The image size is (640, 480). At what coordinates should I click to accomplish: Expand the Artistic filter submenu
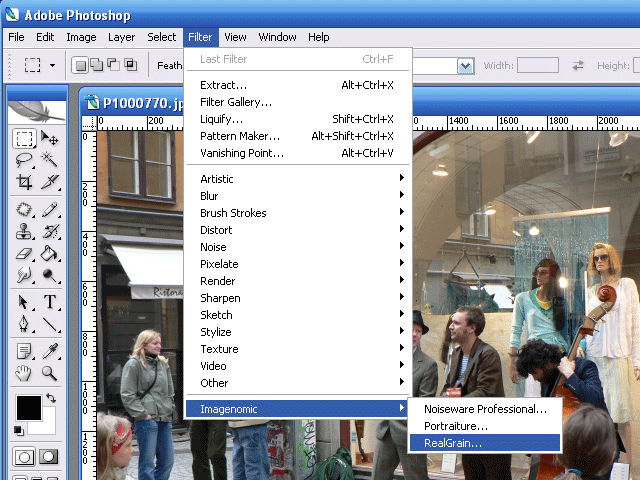[x=298, y=179]
